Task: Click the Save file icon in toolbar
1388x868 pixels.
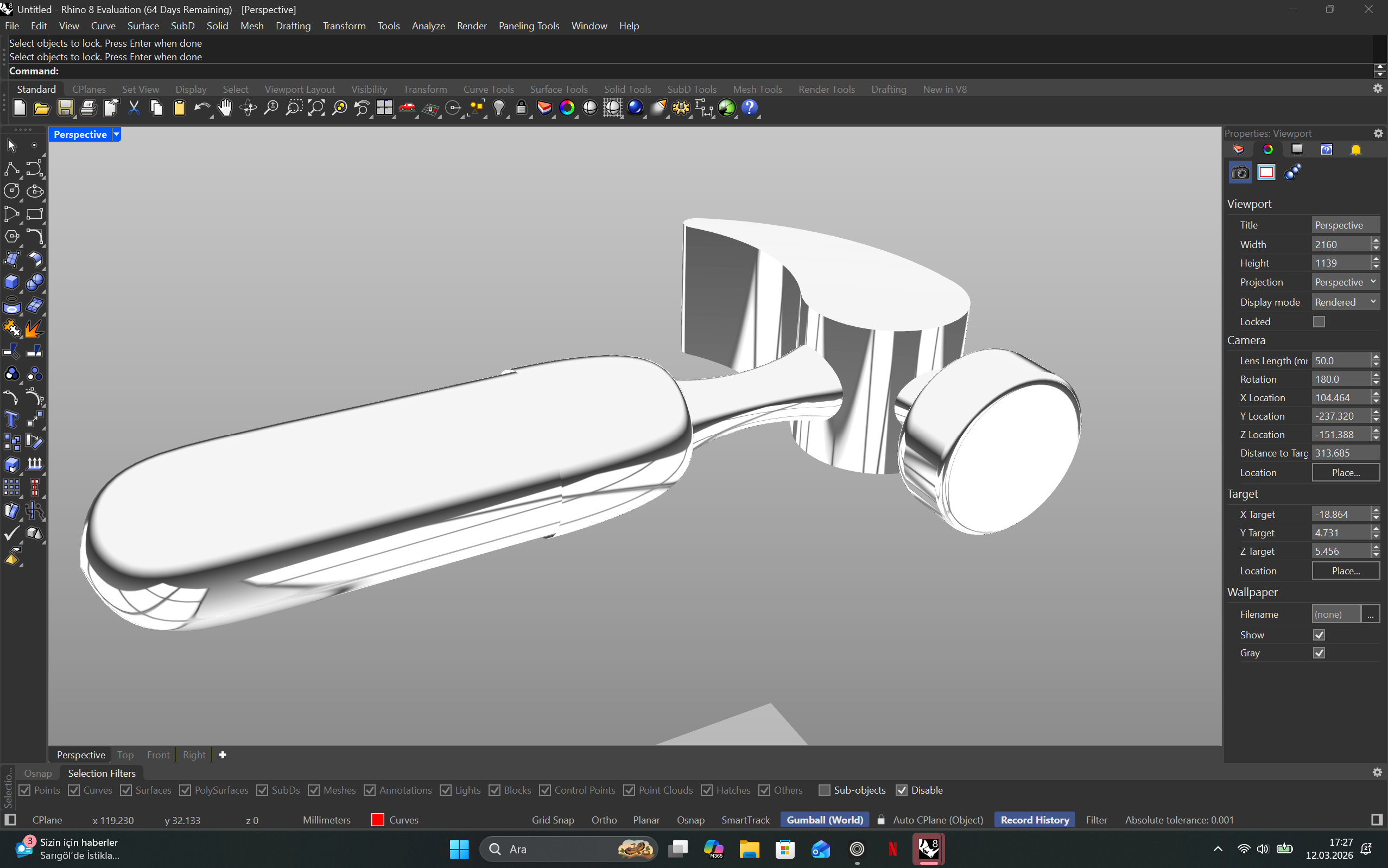Action: (65, 108)
